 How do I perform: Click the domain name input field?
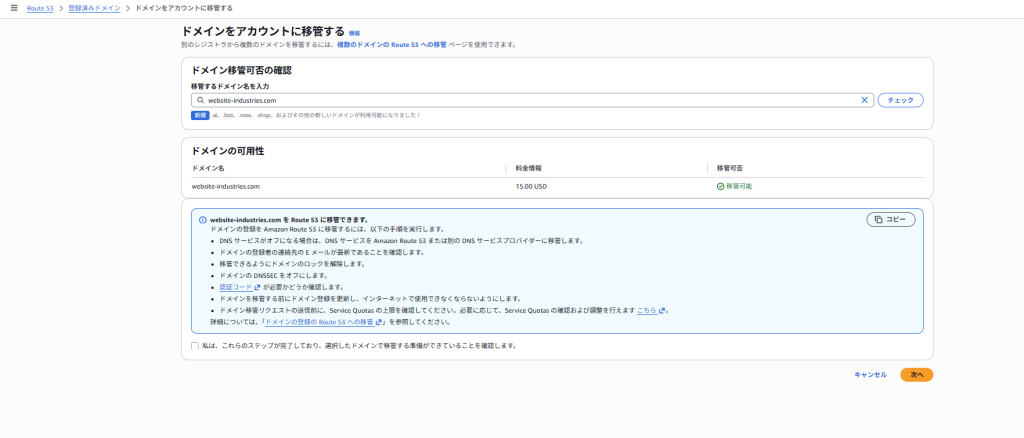click(x=530, y=100)
